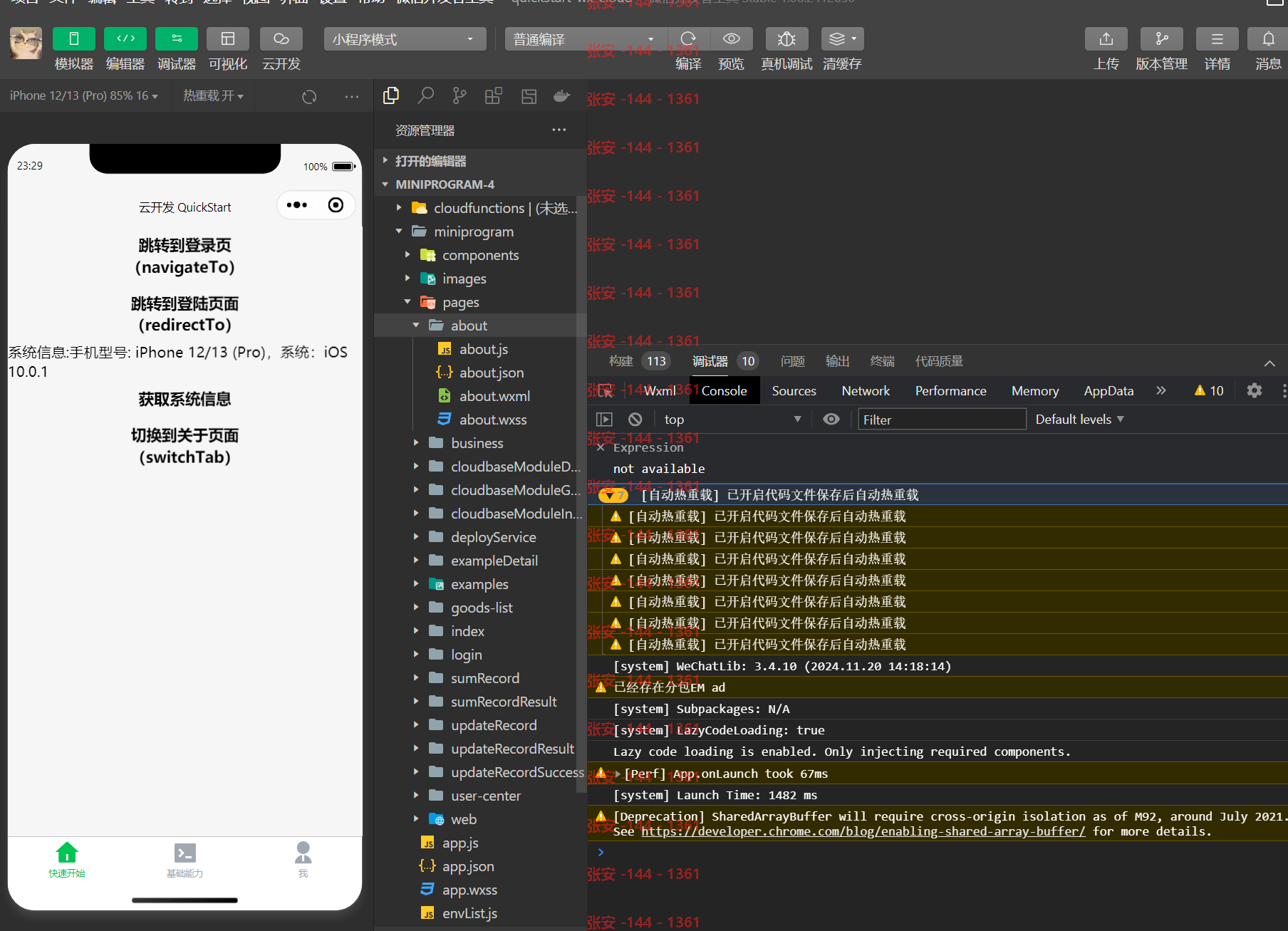Open the Default levels dropdown
This screenshot has height=931, width=1288.
pyautogui.click(x=1079, y=420)
